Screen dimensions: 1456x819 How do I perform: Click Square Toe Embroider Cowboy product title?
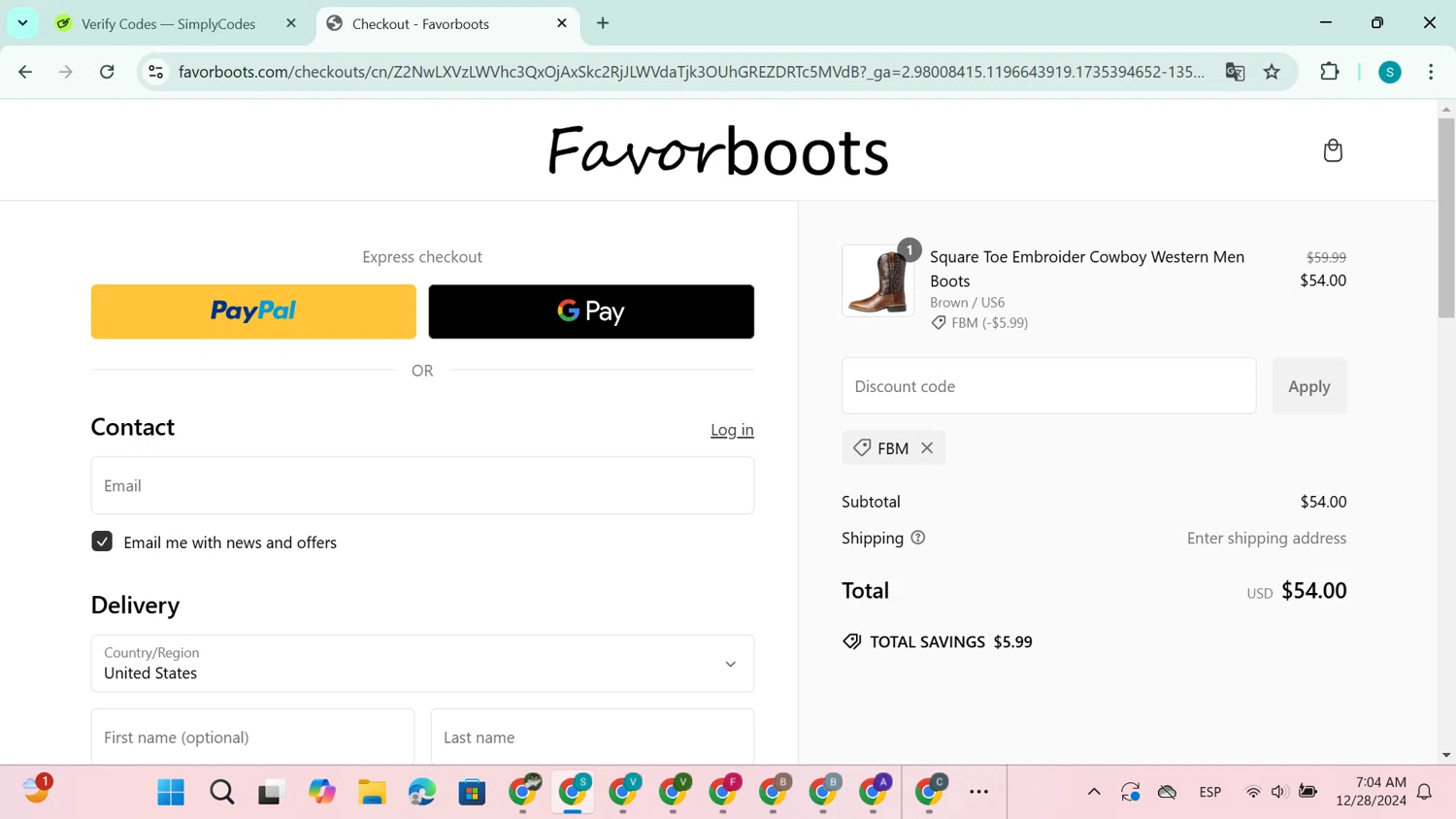(x=1087, y=269)
